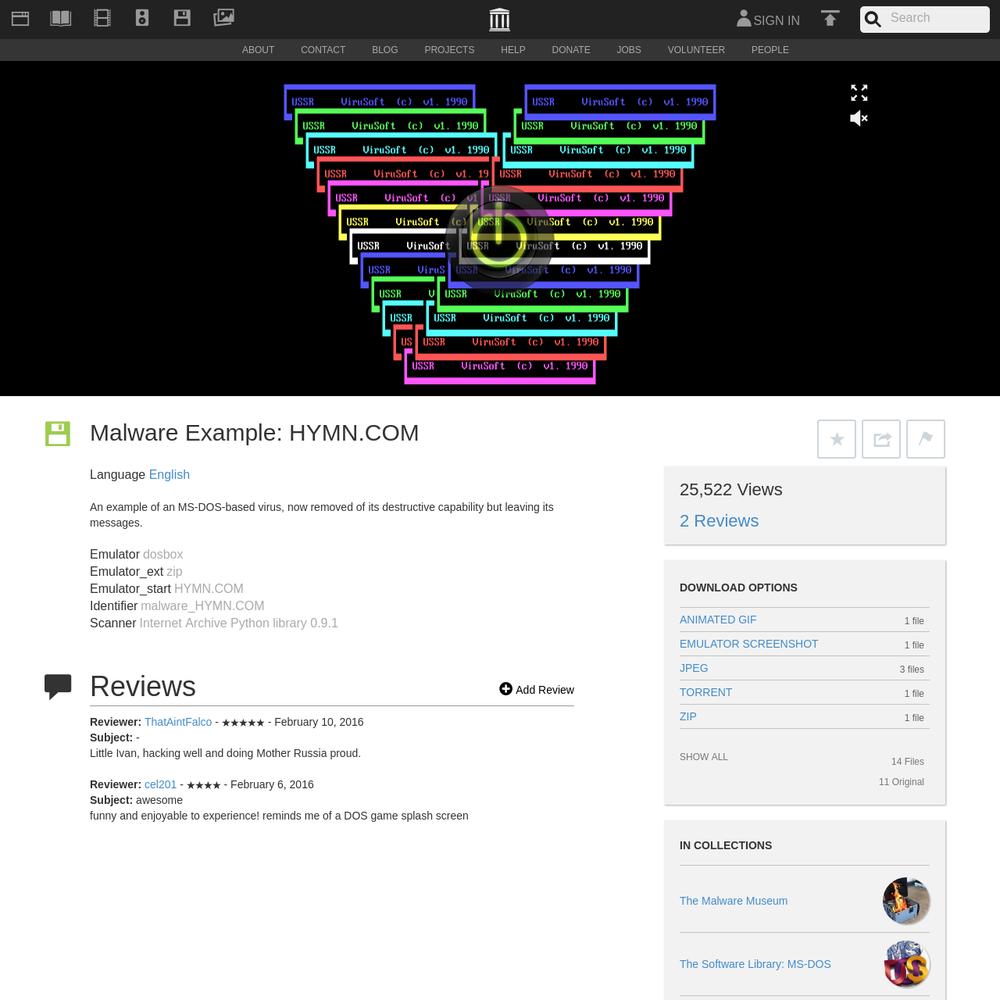Share this item using the share icon
The height and width of the screenshot is (1000, 1000).
[x=881, y=439]
